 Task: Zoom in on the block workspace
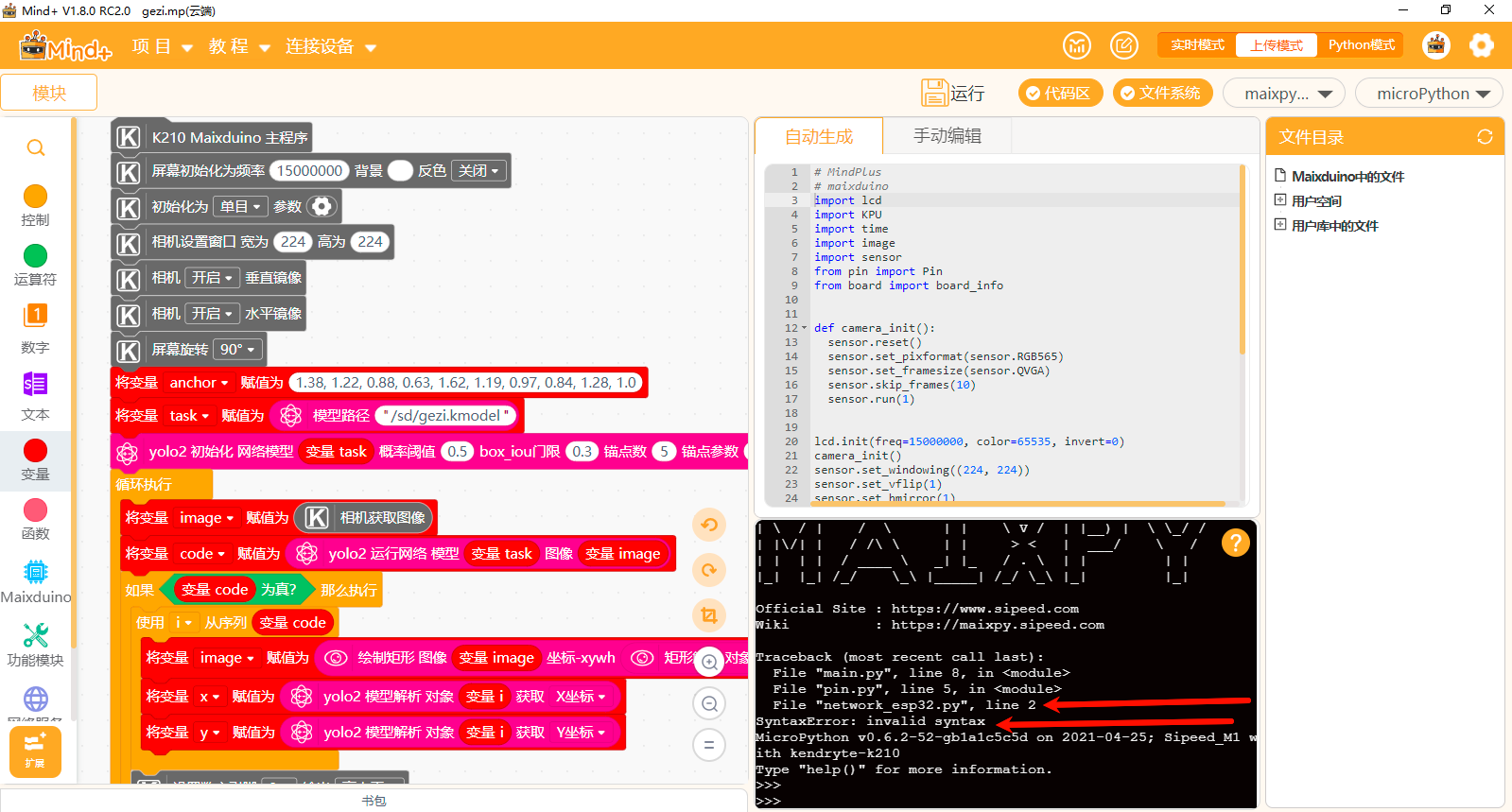(x=709, y=662)
